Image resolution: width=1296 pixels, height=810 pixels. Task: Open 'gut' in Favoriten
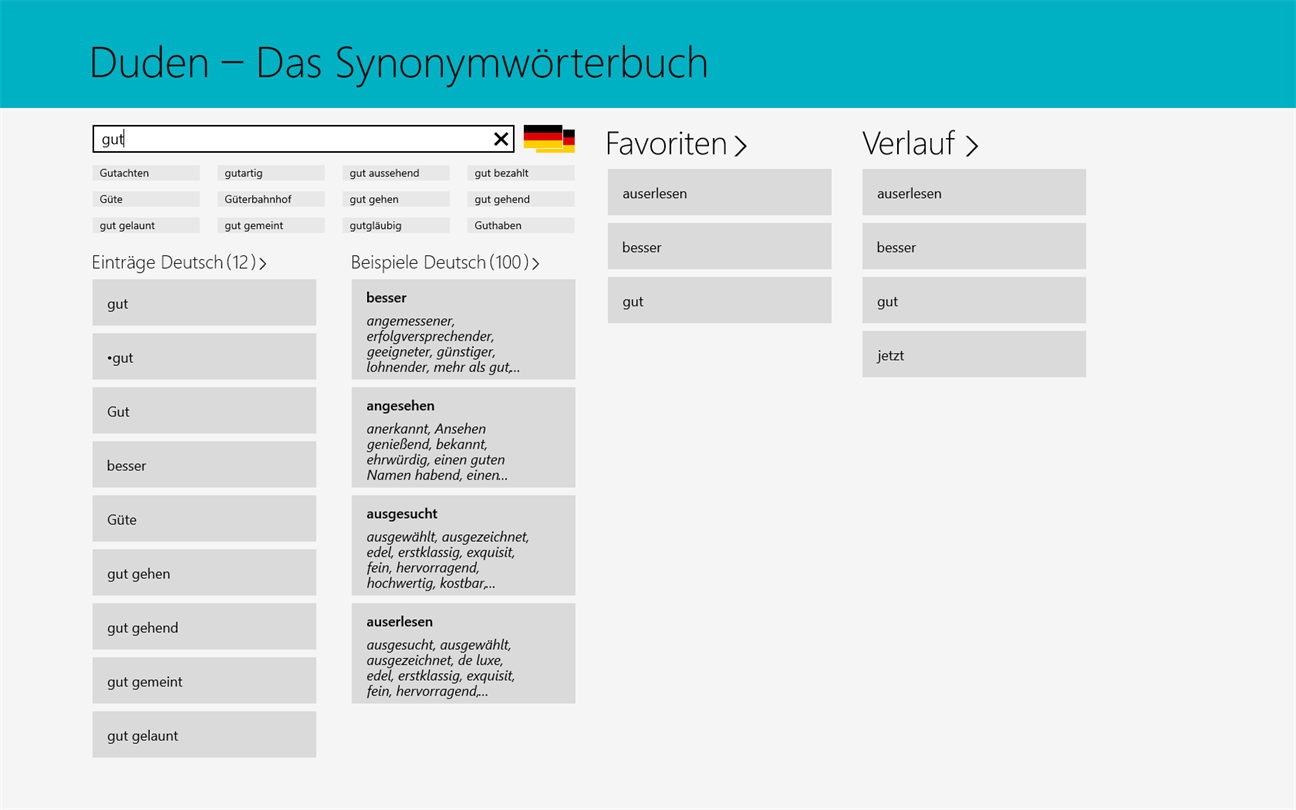[719, 300]
